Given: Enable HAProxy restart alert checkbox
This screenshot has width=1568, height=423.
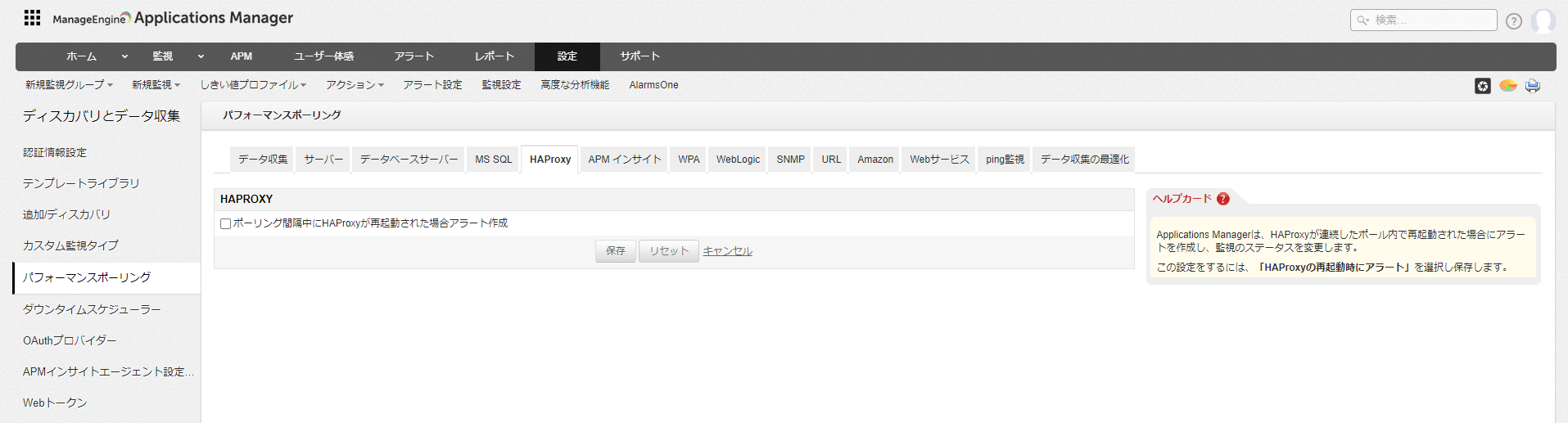Looking at the screenshot, I should tap(225, 224).
